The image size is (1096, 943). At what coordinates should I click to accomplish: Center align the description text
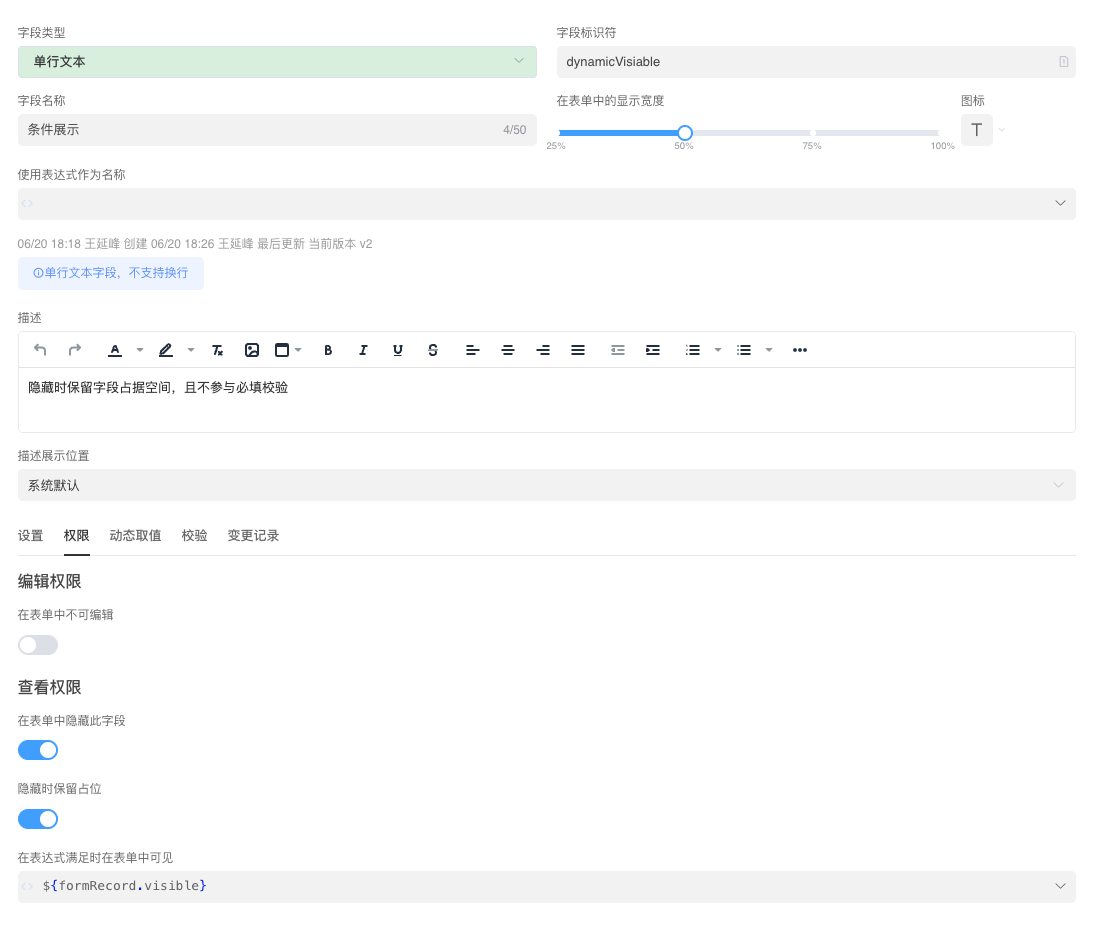pyautogui.click(x=508, y=350)
